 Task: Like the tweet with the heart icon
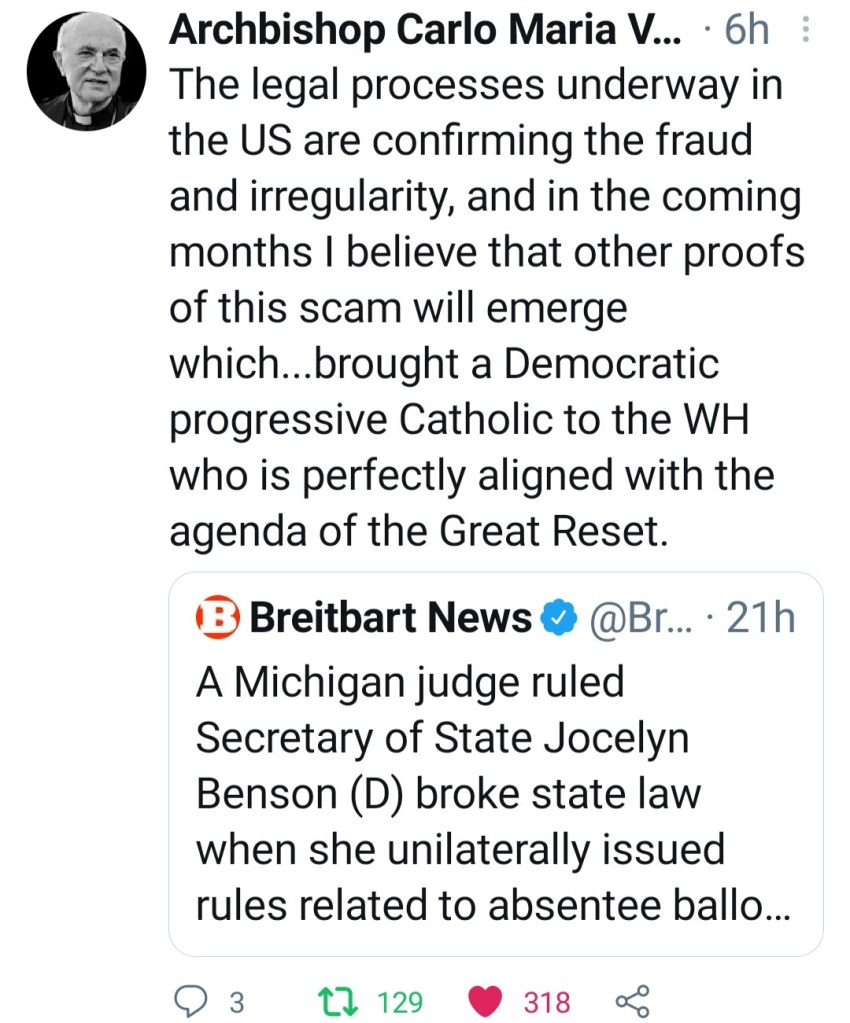pyautogui.click(x=485, y=1001)
